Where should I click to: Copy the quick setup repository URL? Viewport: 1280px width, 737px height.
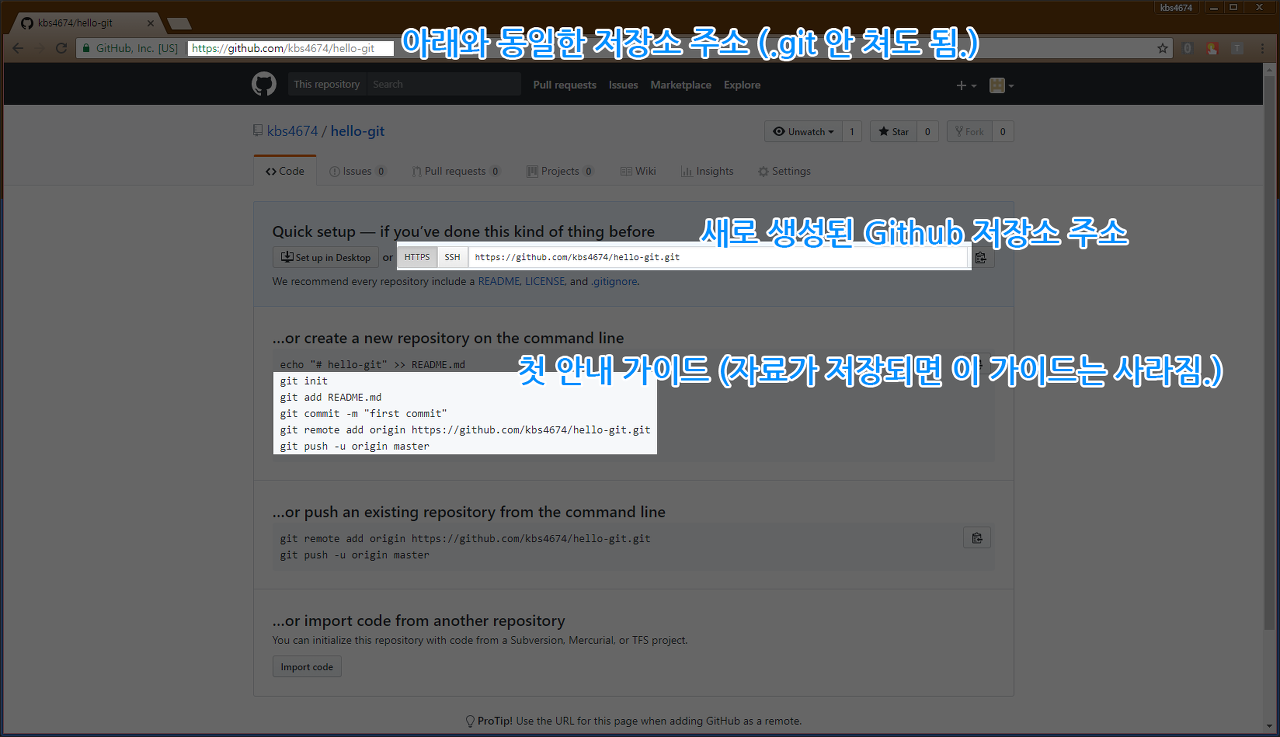pos(981,257)
